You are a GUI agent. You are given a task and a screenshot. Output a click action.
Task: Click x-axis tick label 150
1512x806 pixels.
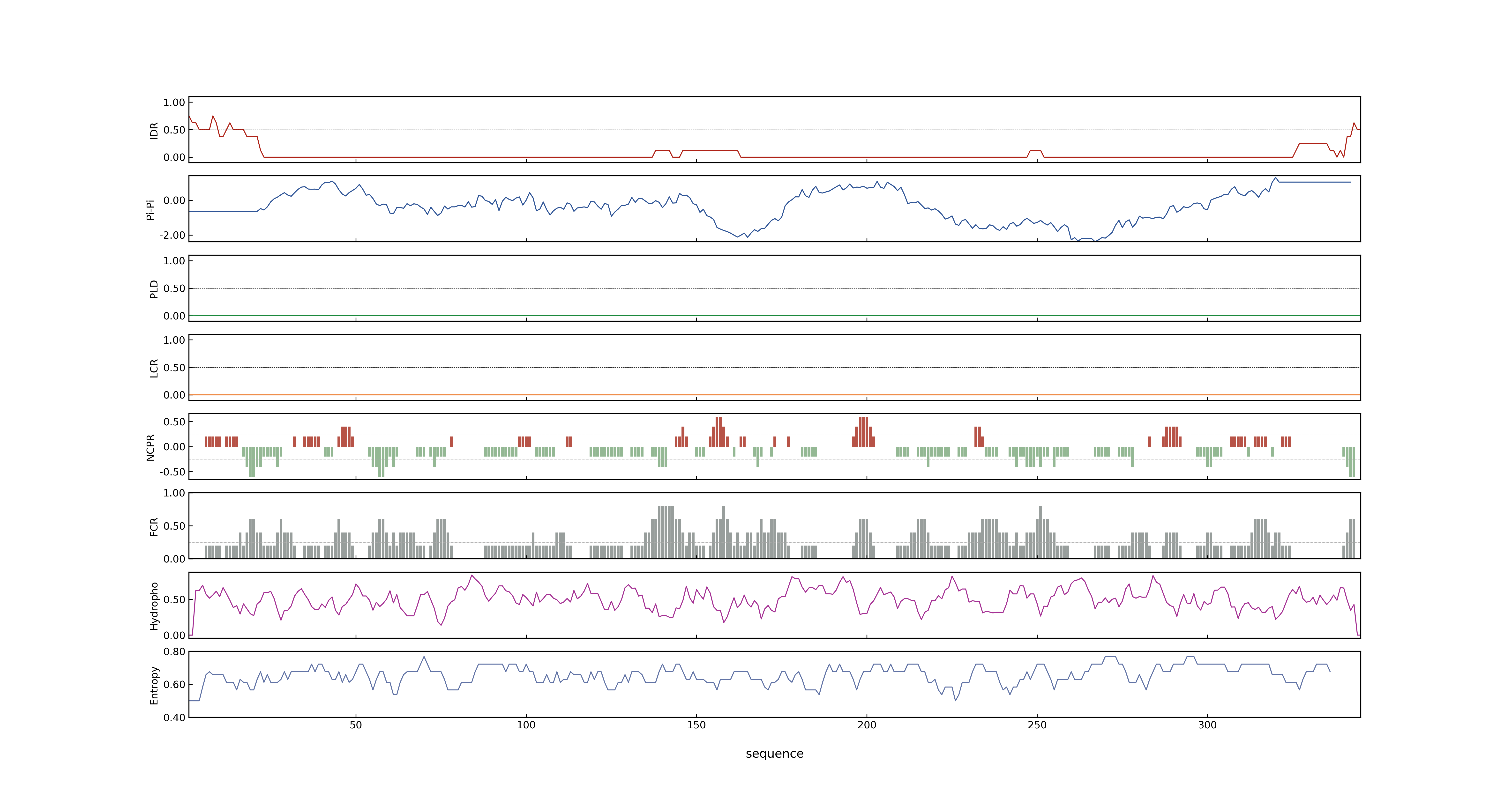pos(696,725)
